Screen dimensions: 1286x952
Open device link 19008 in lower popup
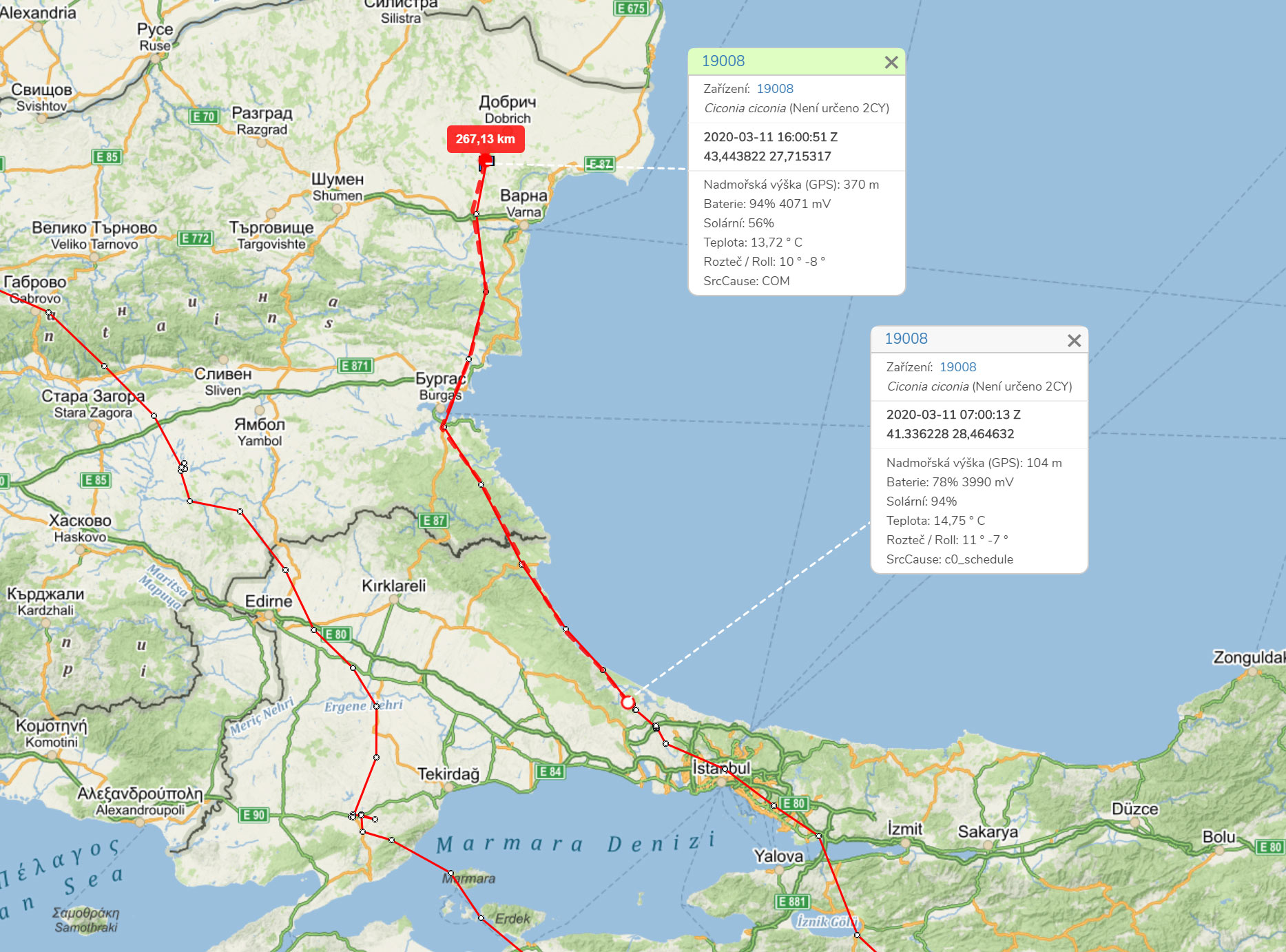[x=957, y=366]
